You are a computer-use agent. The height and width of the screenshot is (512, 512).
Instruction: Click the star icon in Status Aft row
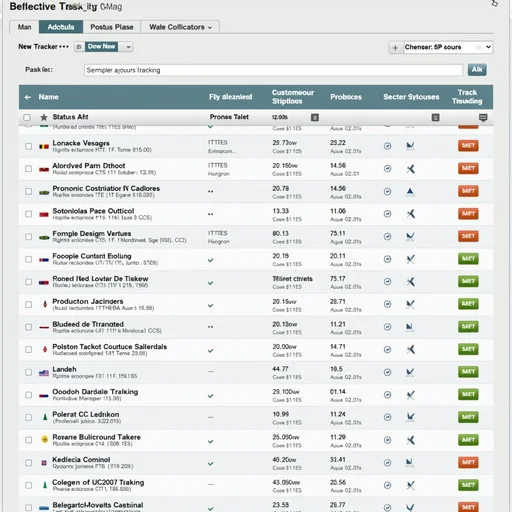point(44,117)
